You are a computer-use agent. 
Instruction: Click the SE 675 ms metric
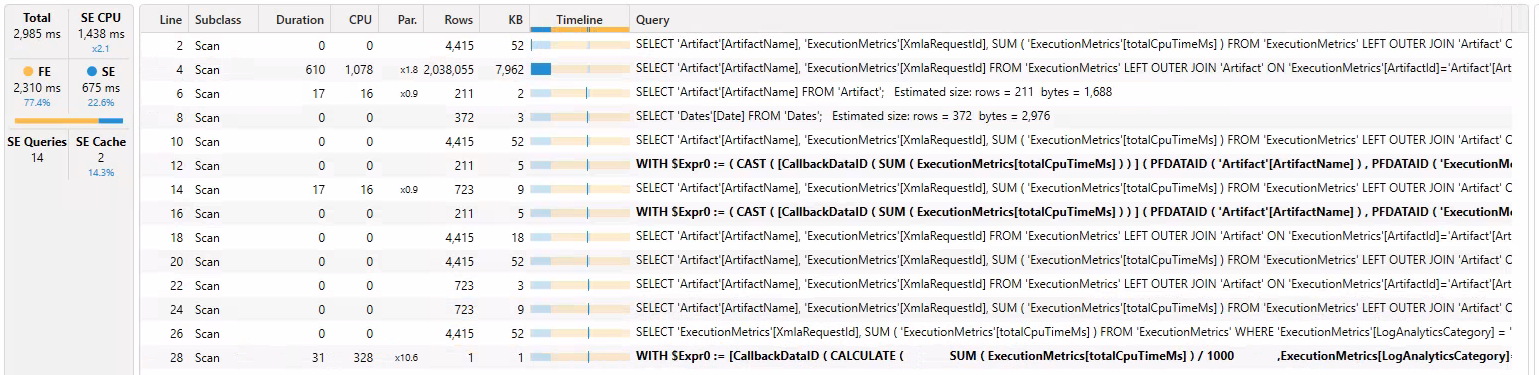click(101, 88)
